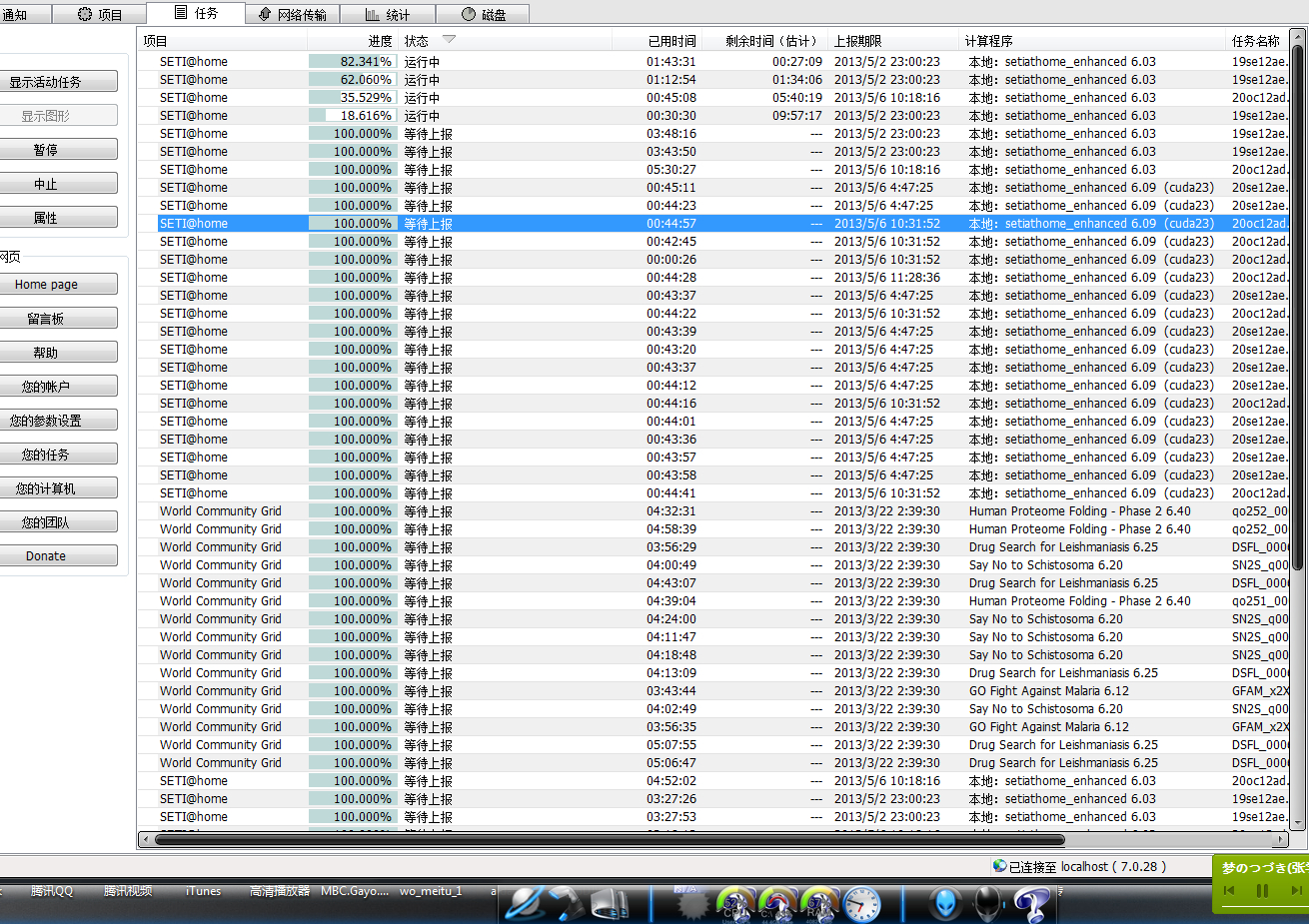The height and width of the screenshot is (924, 1309).
Task: Click the globe icon beside 已连接至 localhost
Action: click(x=999, y=866)
